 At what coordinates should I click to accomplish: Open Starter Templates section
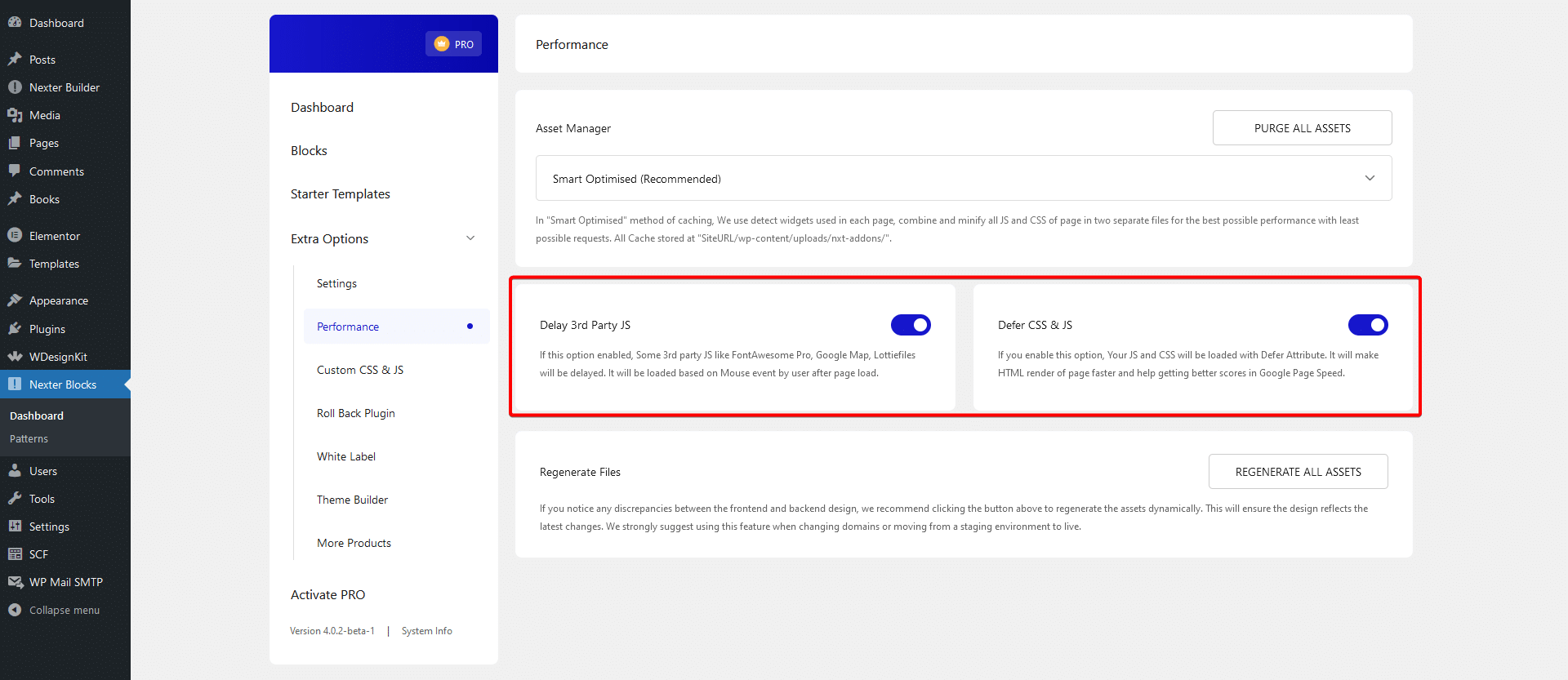pos(341,194)
